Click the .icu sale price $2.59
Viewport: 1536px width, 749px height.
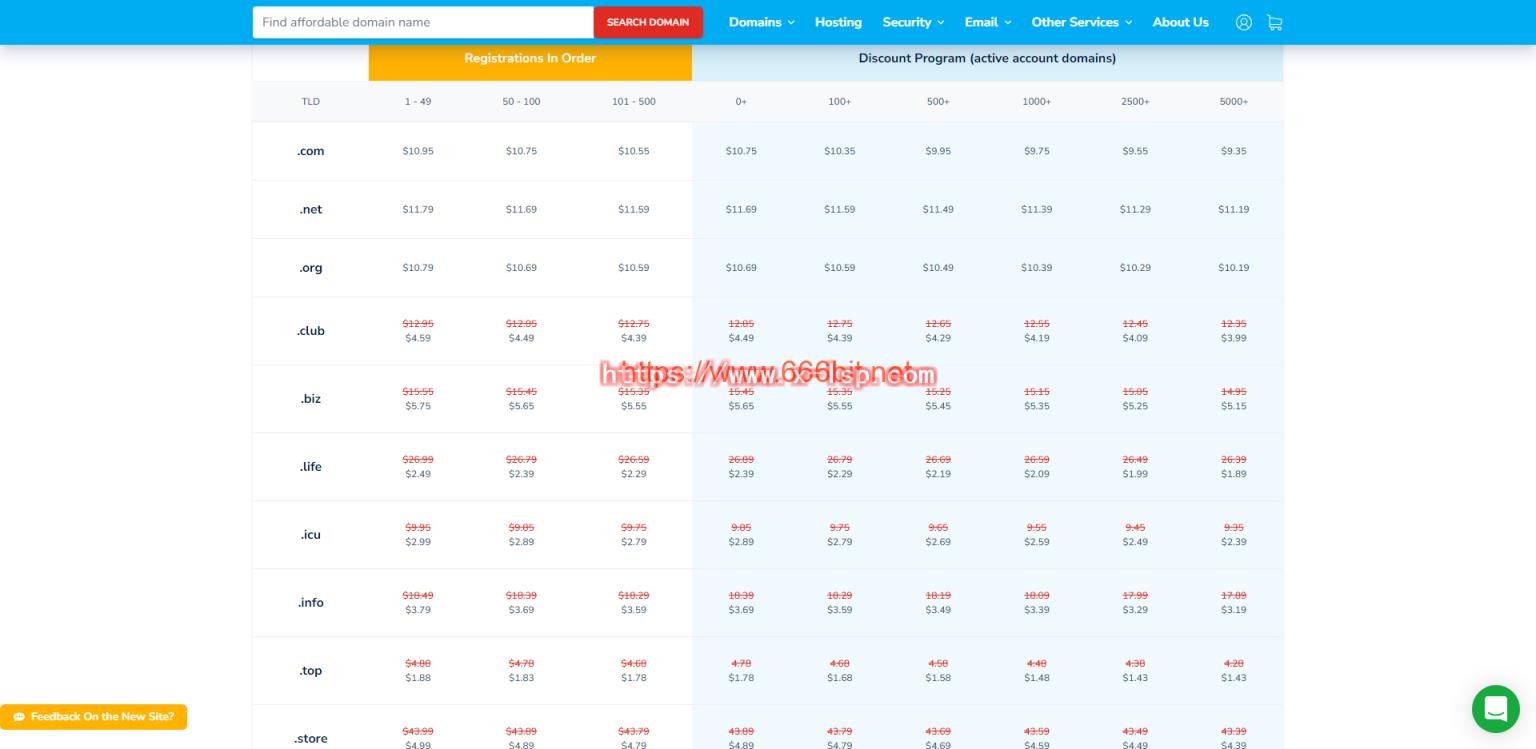pyautogui.click(x=1037, y=542)
